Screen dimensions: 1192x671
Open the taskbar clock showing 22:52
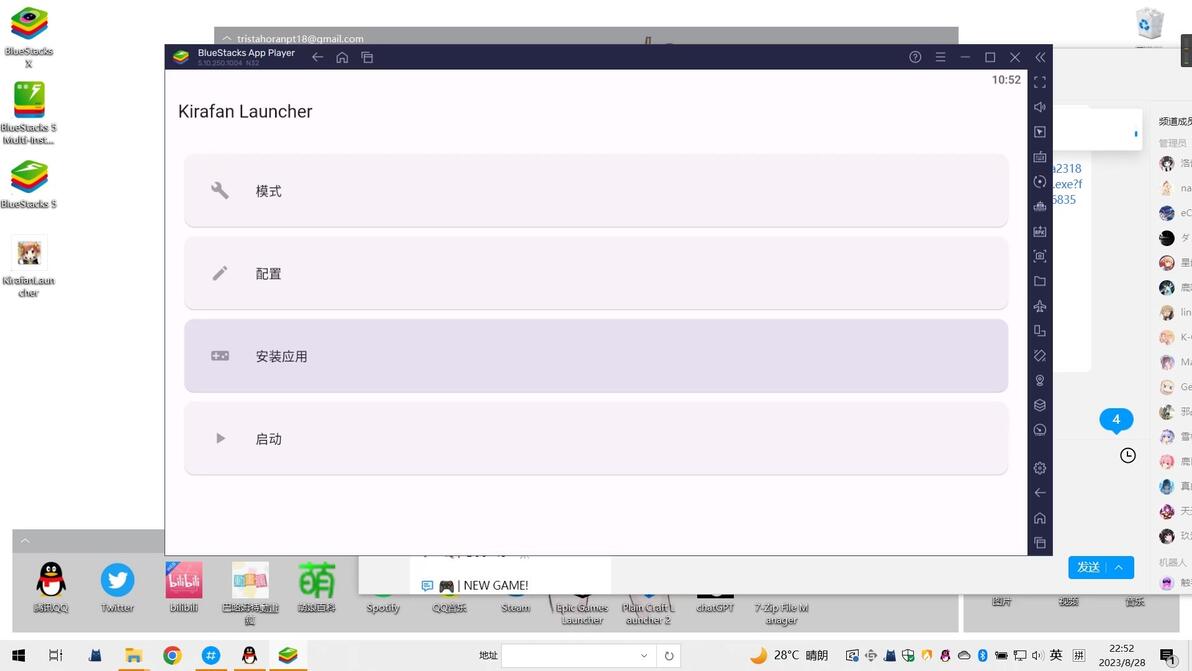(1121, 655)
